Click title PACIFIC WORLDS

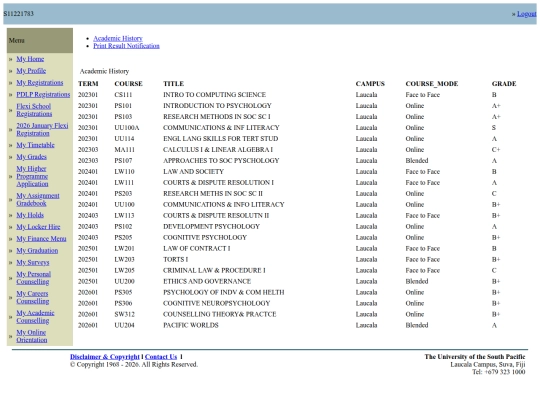coord(191,325)
